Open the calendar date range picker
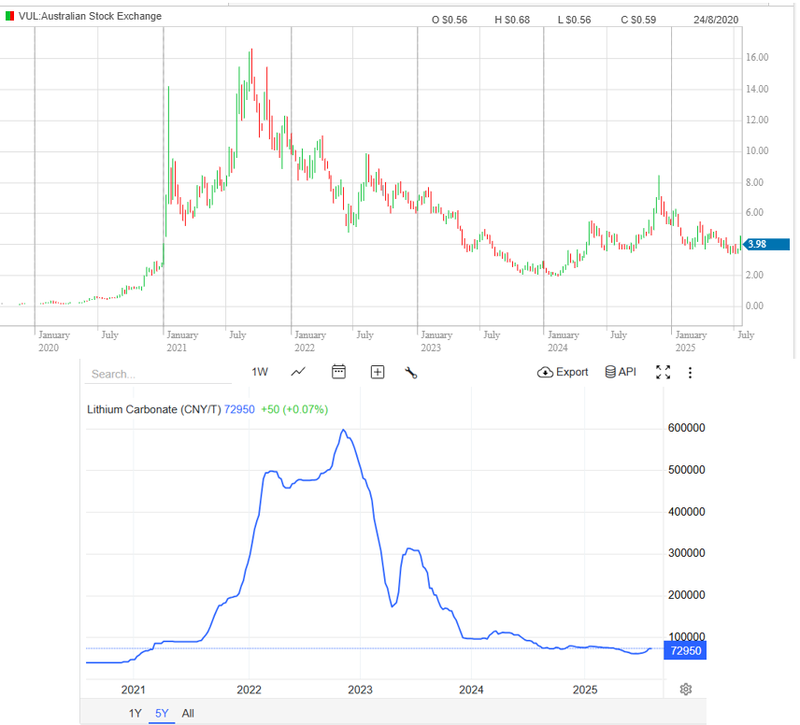The image size is (800, 725). coord(339,372)
